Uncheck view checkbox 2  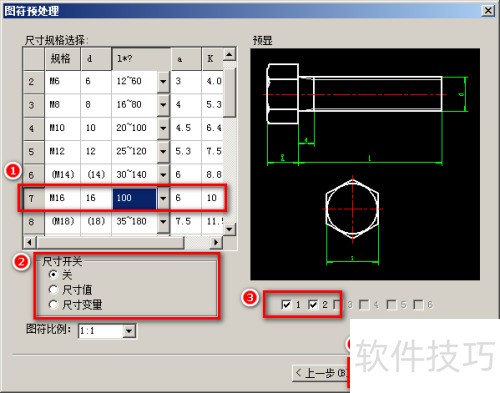pyautogui.click(x=313, y=304)
